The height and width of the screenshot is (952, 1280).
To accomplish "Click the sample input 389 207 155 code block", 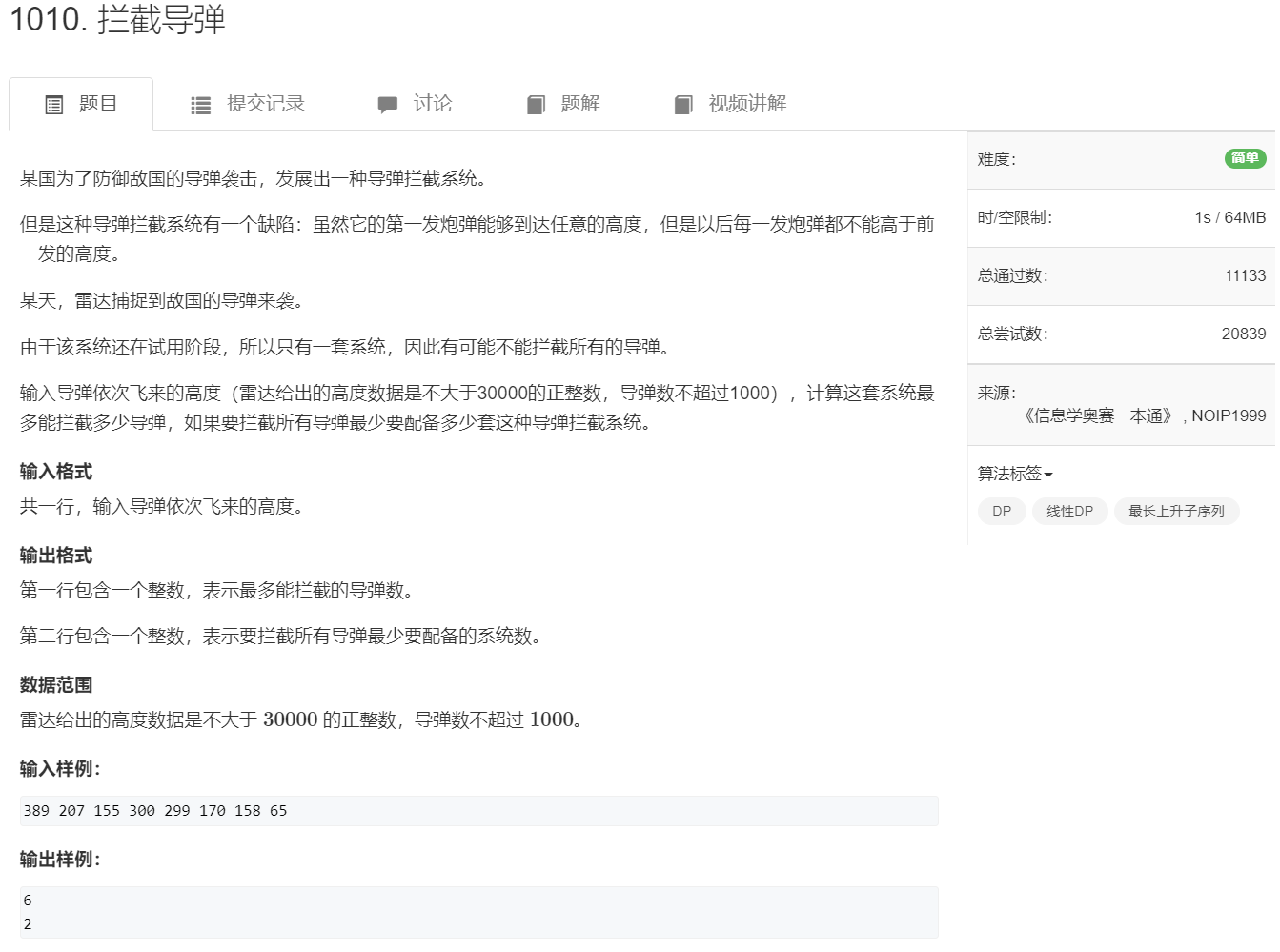I will click(479, 811).
